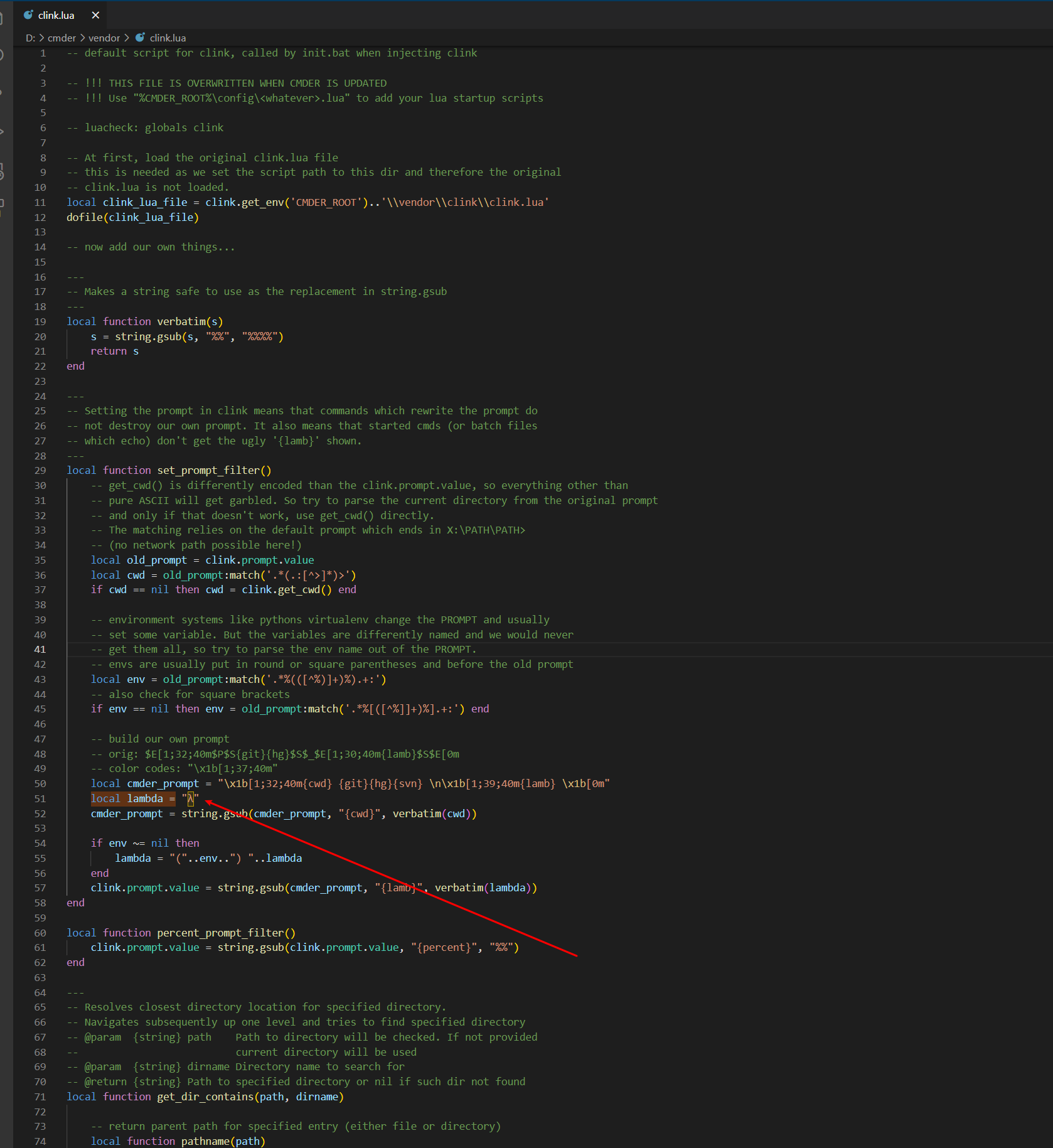This screenshot has width=1053, height=1148.
Task: Expand the cmder breadcrumb folder
Action: click(61, 38)
